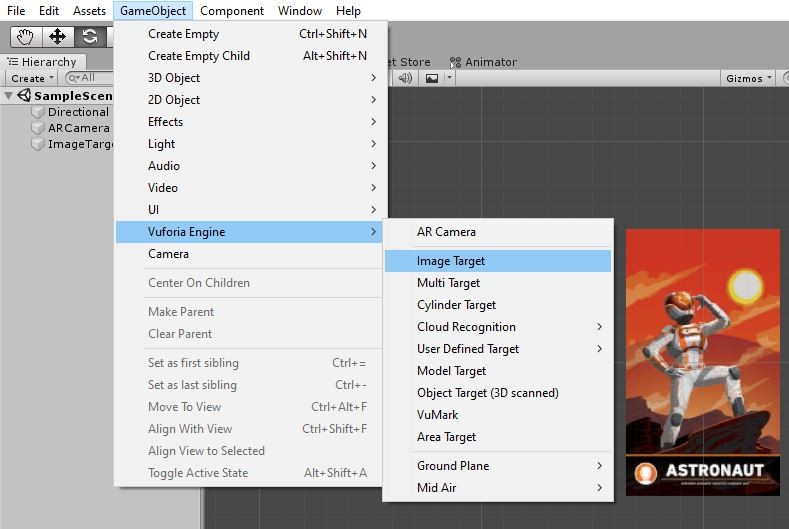Click the Astronaut image target in scene
Image resolution: width=789 pixels, height=529 pixels.
tap(702, 362)
